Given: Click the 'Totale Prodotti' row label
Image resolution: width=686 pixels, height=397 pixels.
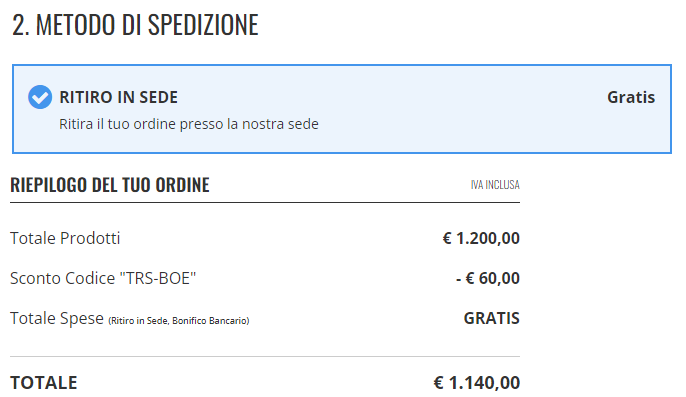Looking at the screenshot, I should coord(65,238).
